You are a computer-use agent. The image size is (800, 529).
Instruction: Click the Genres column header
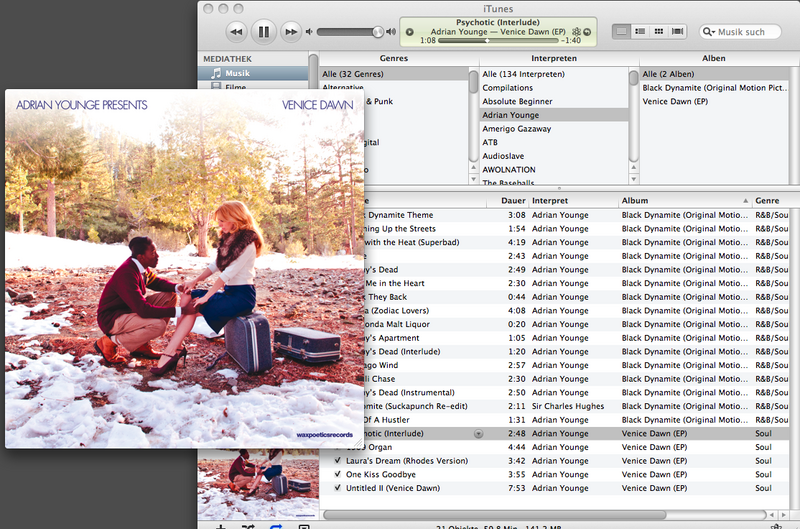click(x=394, y=58)
